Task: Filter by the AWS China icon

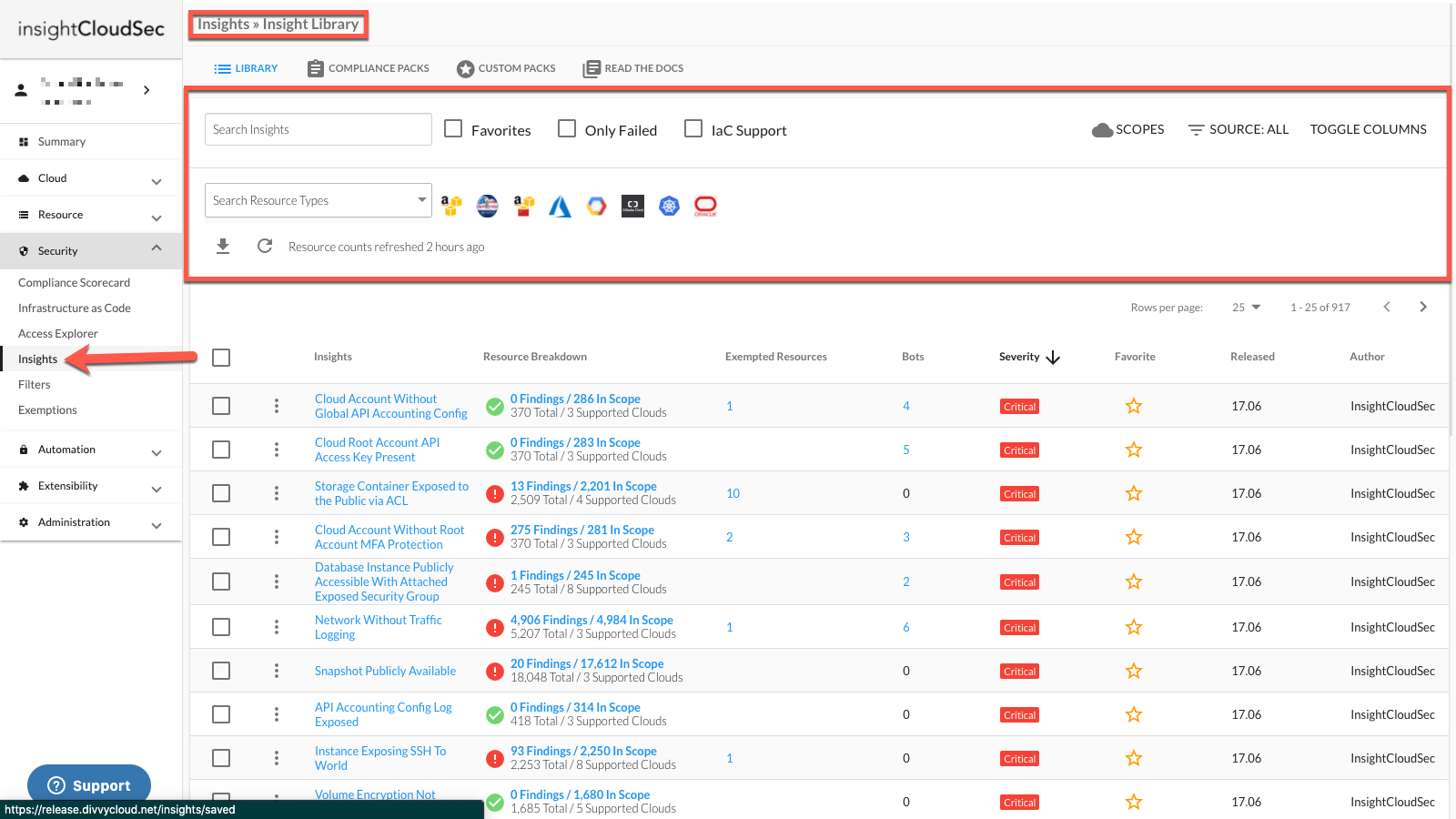Action: tap(523, 206)
